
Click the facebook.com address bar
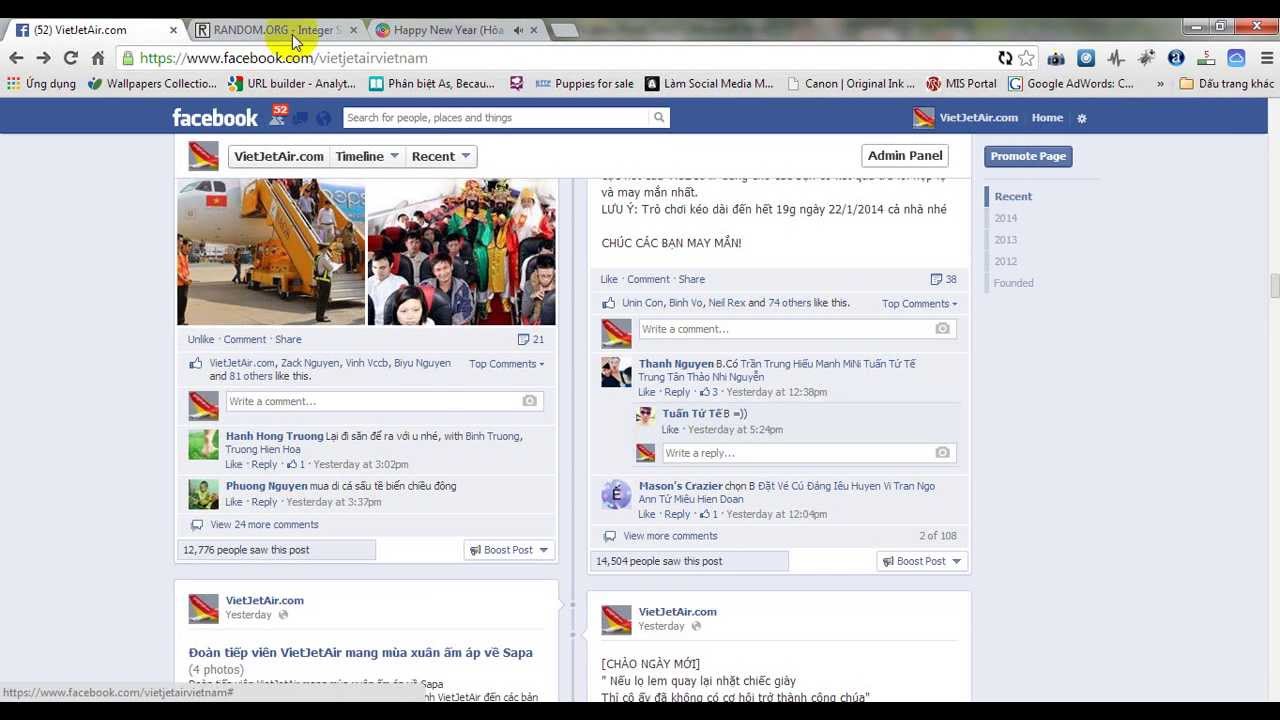(x=560, y=58)
